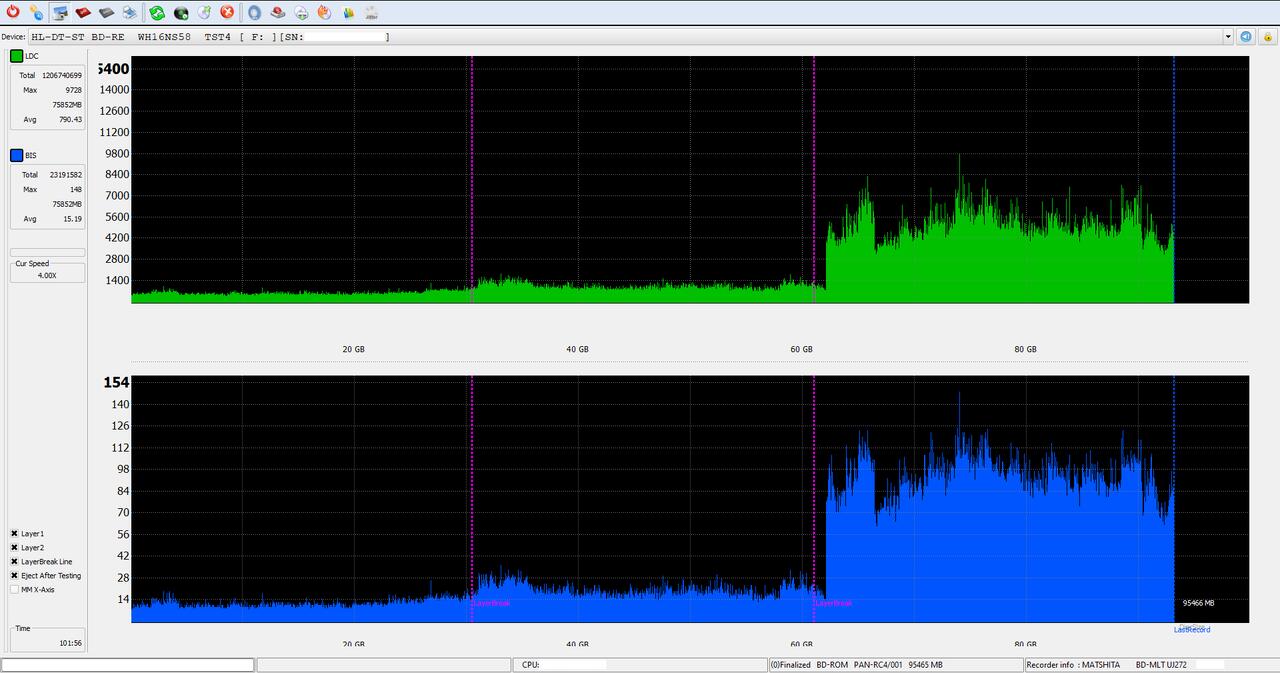Click the light blue stacked-drive toolbar icon
This screenshot has width=1280, height=673.
click(x=130, y=12)
